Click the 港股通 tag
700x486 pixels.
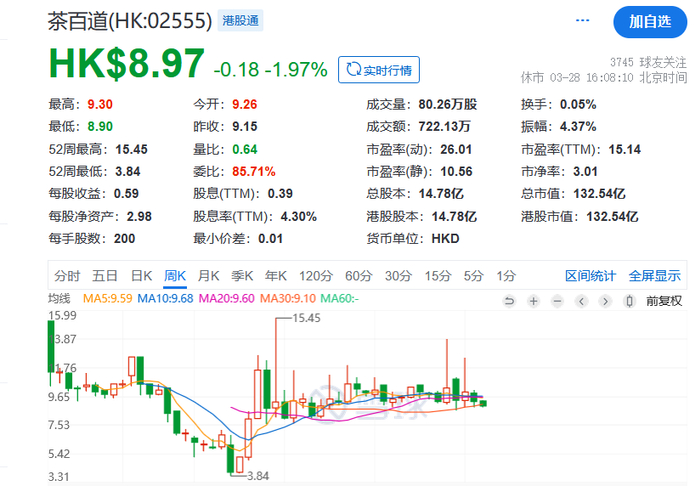[x=240, y=21]
